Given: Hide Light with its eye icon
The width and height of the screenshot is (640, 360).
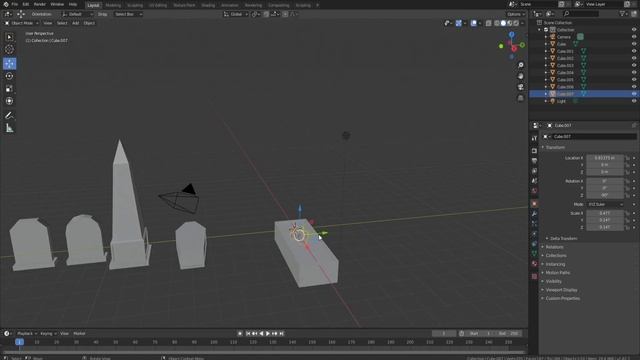Looking at the screenshot, I should pos(634,101).
